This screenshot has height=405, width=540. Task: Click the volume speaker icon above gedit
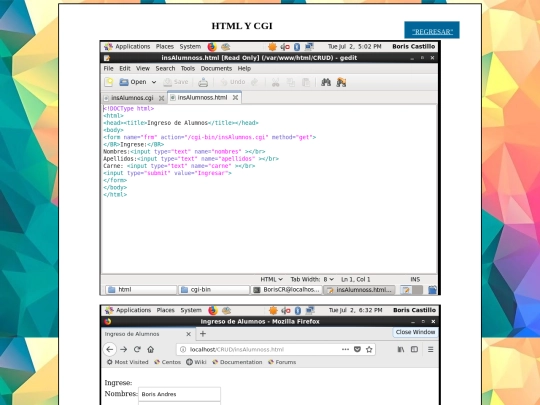(285, 47)
